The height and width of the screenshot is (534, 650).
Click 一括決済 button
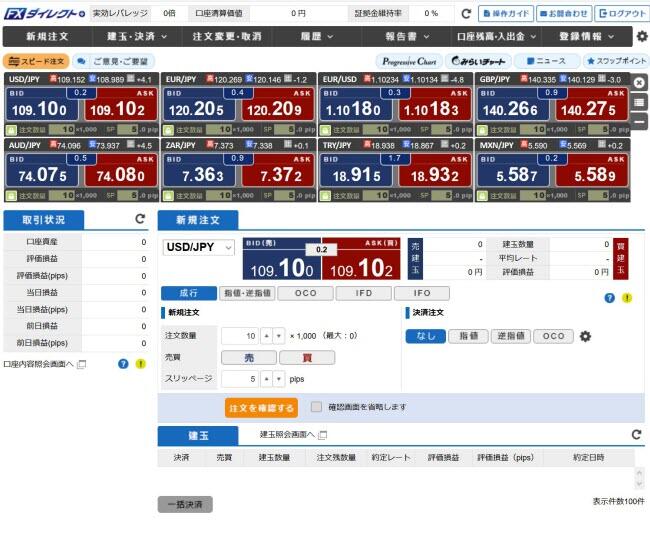tap(185, 504)
